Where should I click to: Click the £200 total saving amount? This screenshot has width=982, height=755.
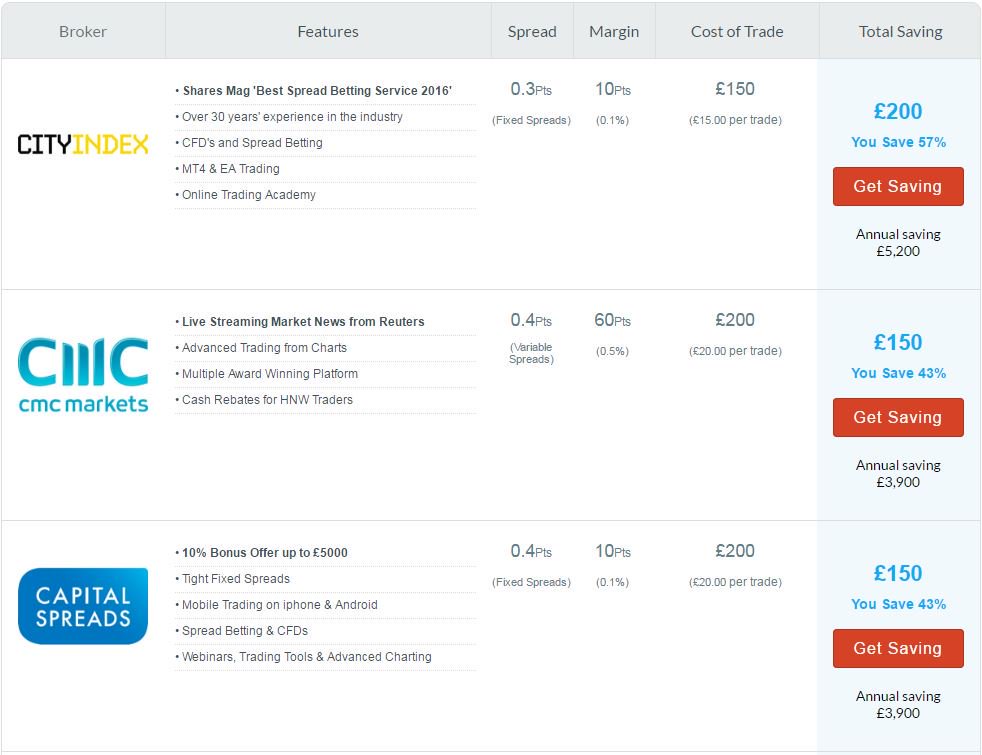[x=898, y=111]
